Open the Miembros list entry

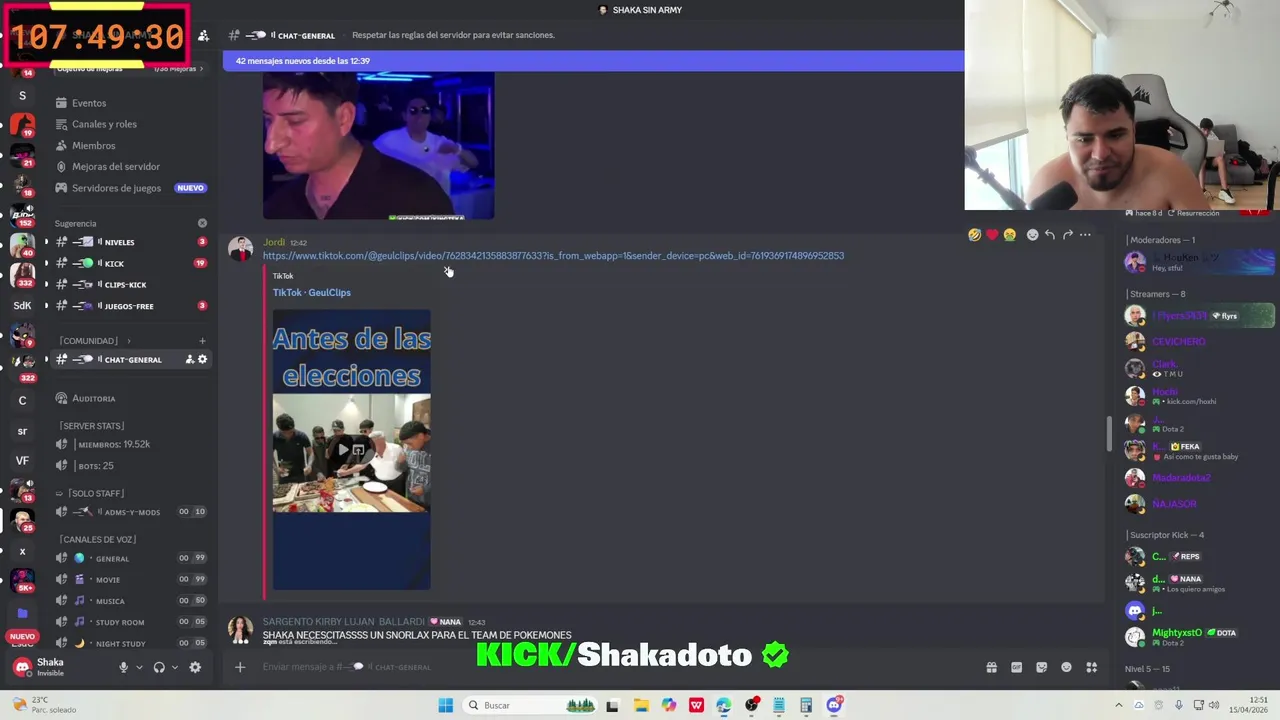point(93,146)
